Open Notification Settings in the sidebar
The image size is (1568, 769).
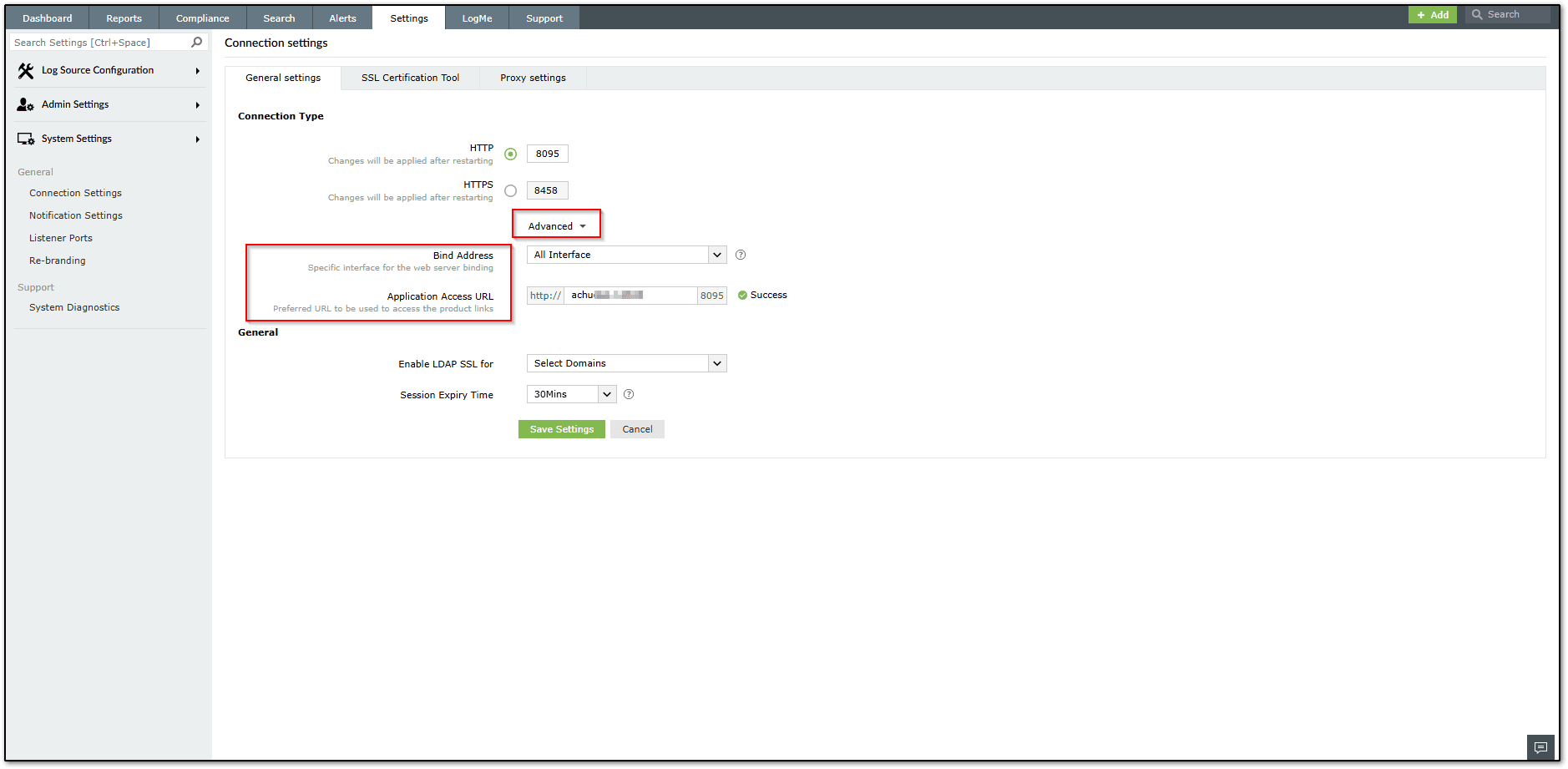[76, 215]
